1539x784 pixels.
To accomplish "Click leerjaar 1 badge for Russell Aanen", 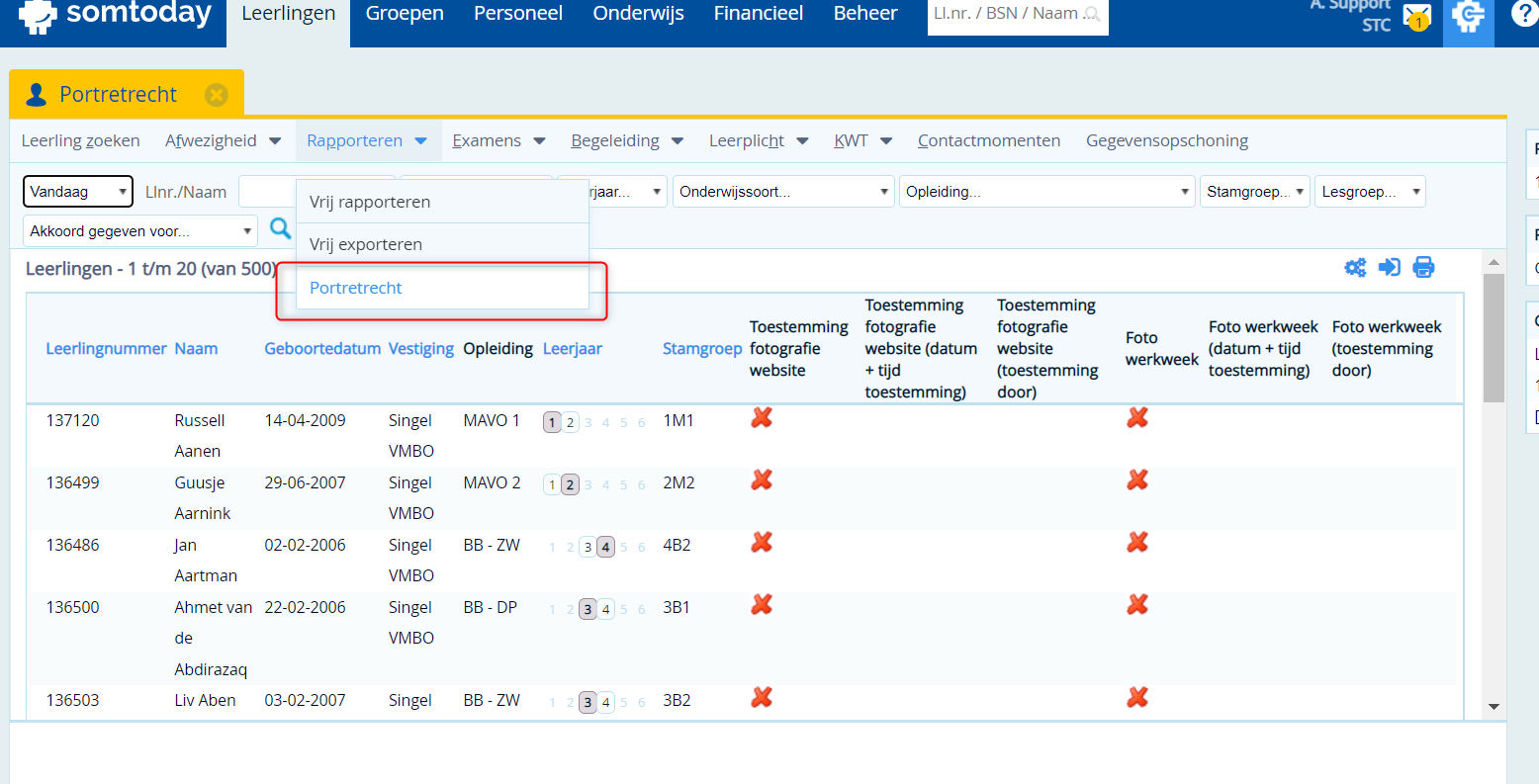I will coord(552,422).
